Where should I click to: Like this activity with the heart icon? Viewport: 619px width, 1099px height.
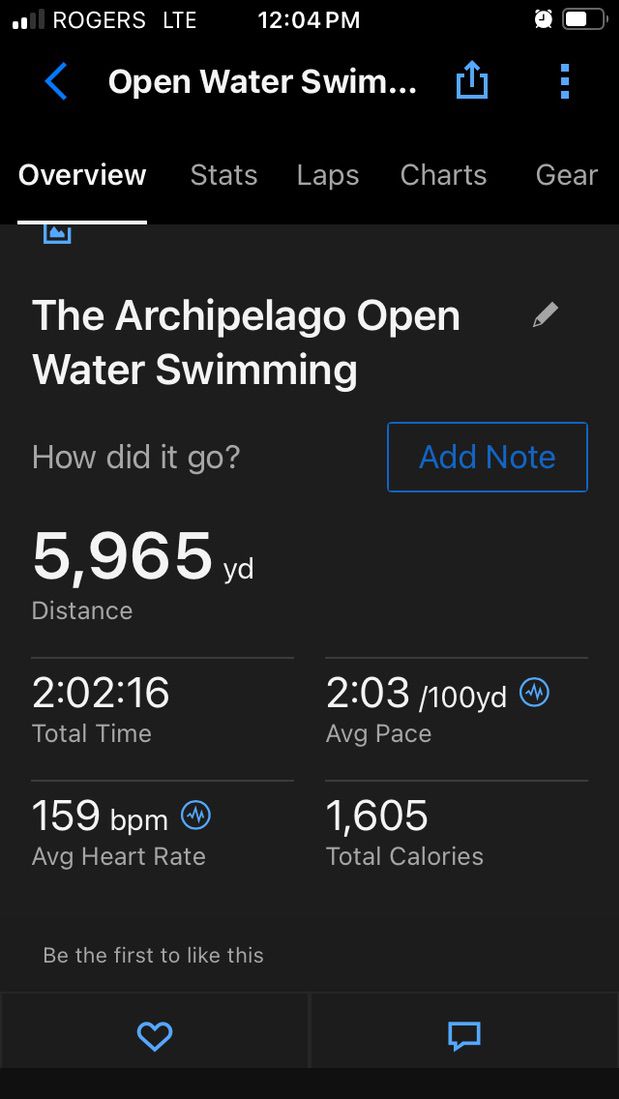tap(154, 1036)
